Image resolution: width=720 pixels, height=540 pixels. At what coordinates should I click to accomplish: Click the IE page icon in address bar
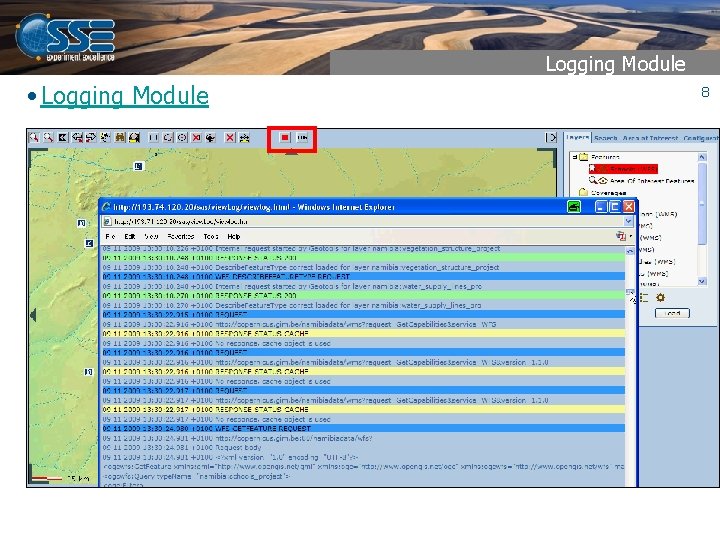107,221
